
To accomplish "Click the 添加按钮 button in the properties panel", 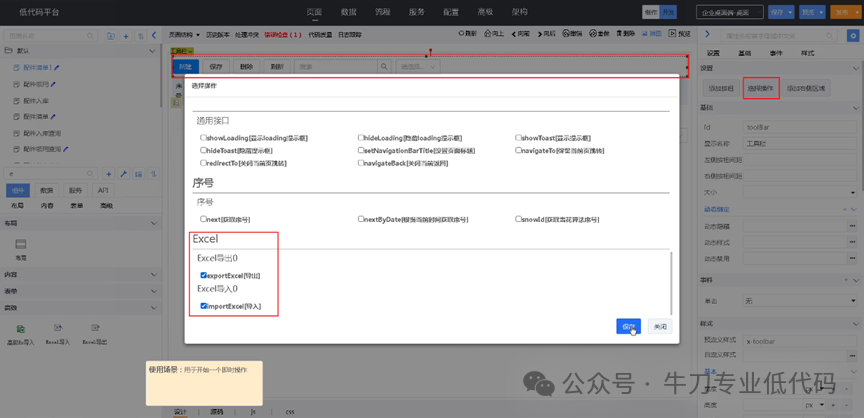I will 721,88.
